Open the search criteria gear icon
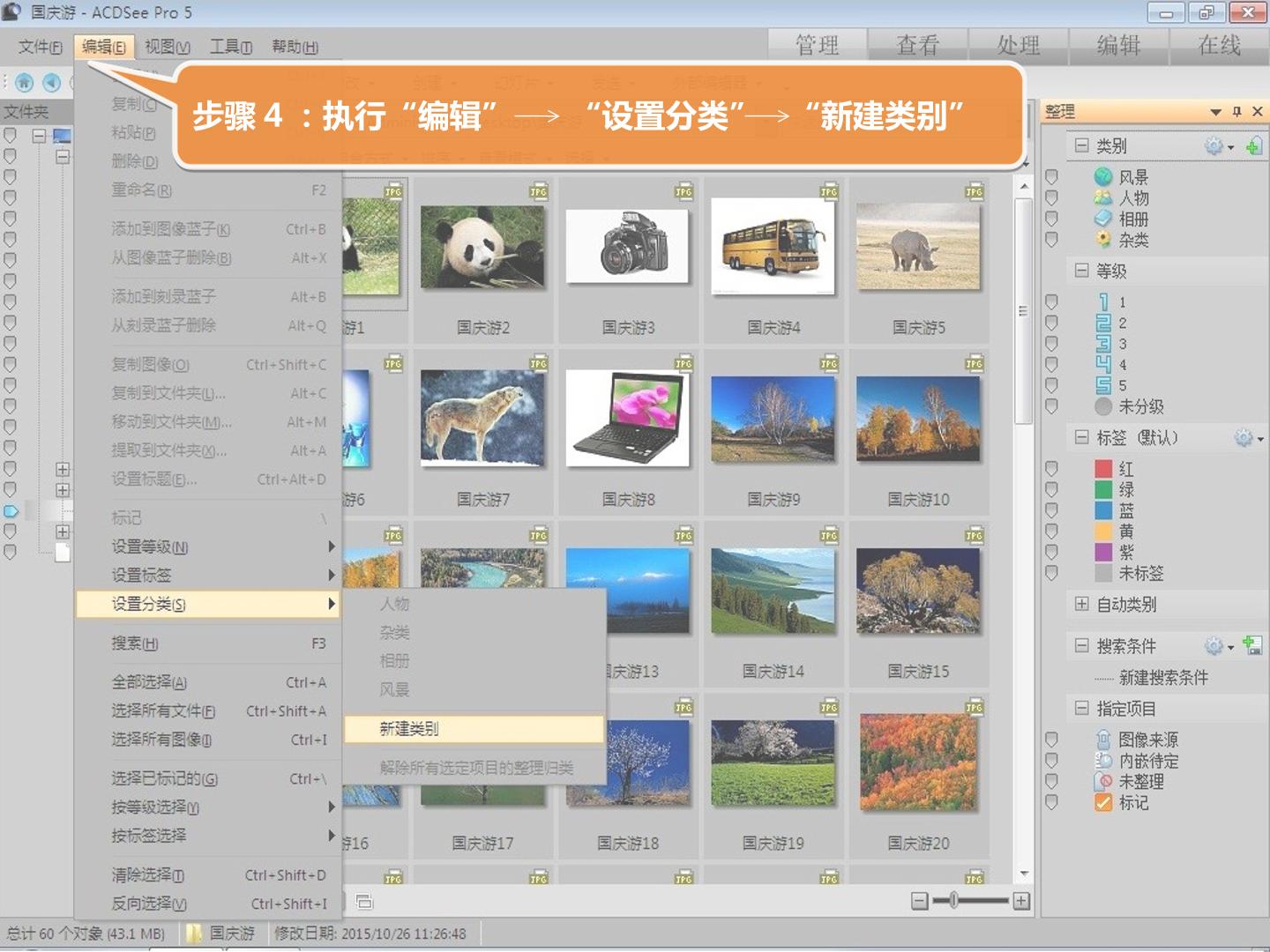The width and height of the screenshot is (1270, 952). (x=1214, y=646)
